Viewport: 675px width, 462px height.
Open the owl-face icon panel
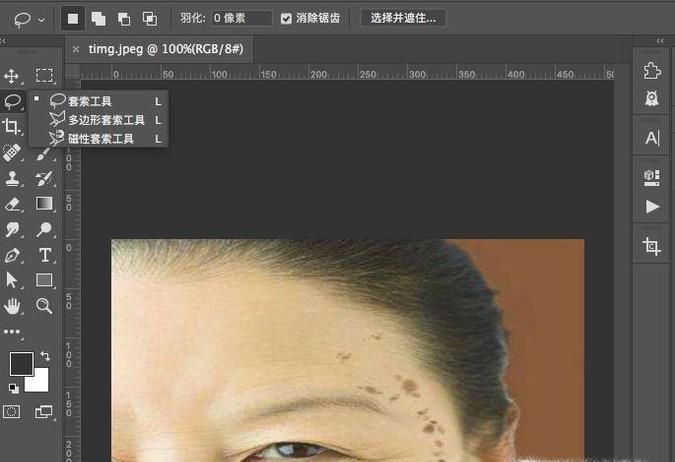tap(652, 99)
